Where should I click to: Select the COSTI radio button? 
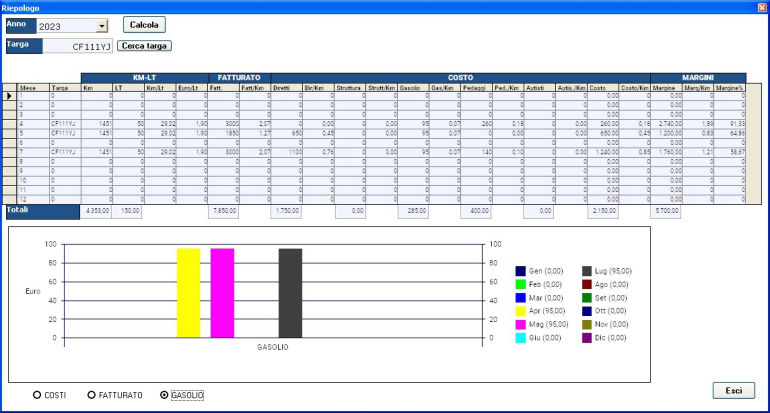point(36,395)
